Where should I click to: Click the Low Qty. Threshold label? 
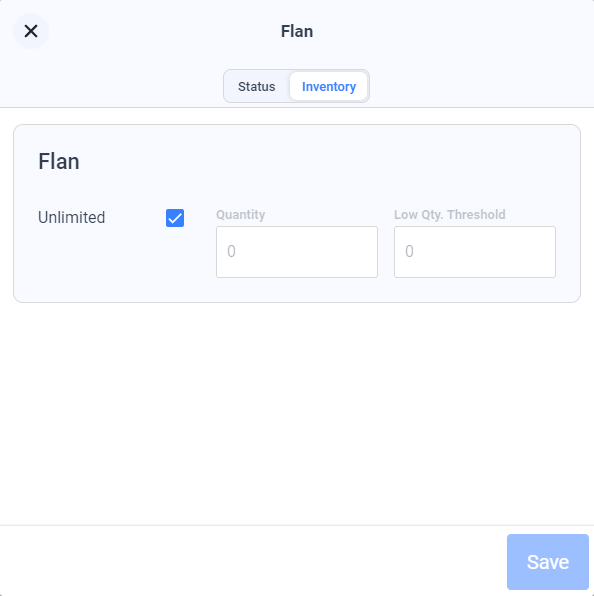450,215
